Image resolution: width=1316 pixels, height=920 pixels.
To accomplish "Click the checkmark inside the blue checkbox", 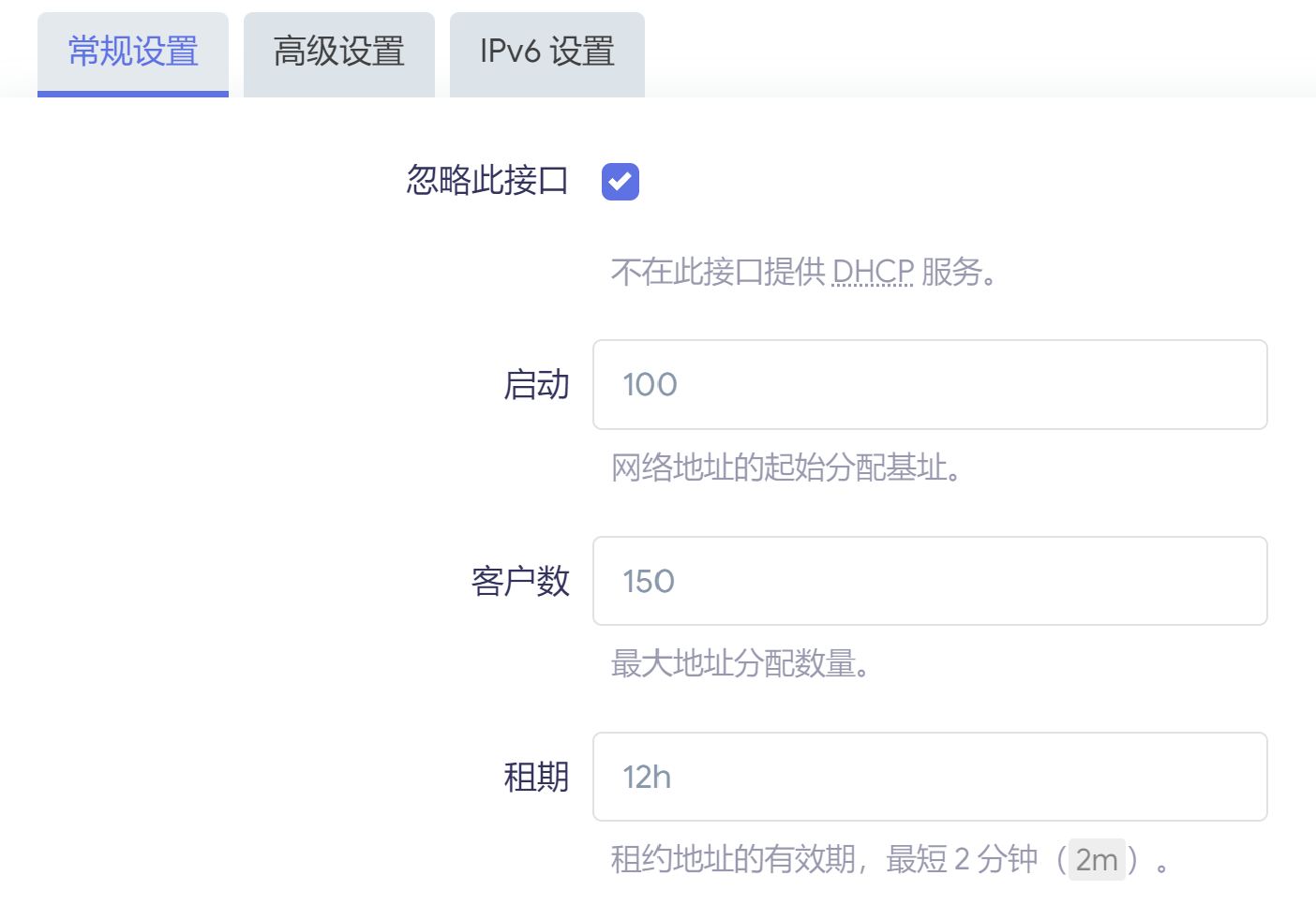I will coord(621,182).
